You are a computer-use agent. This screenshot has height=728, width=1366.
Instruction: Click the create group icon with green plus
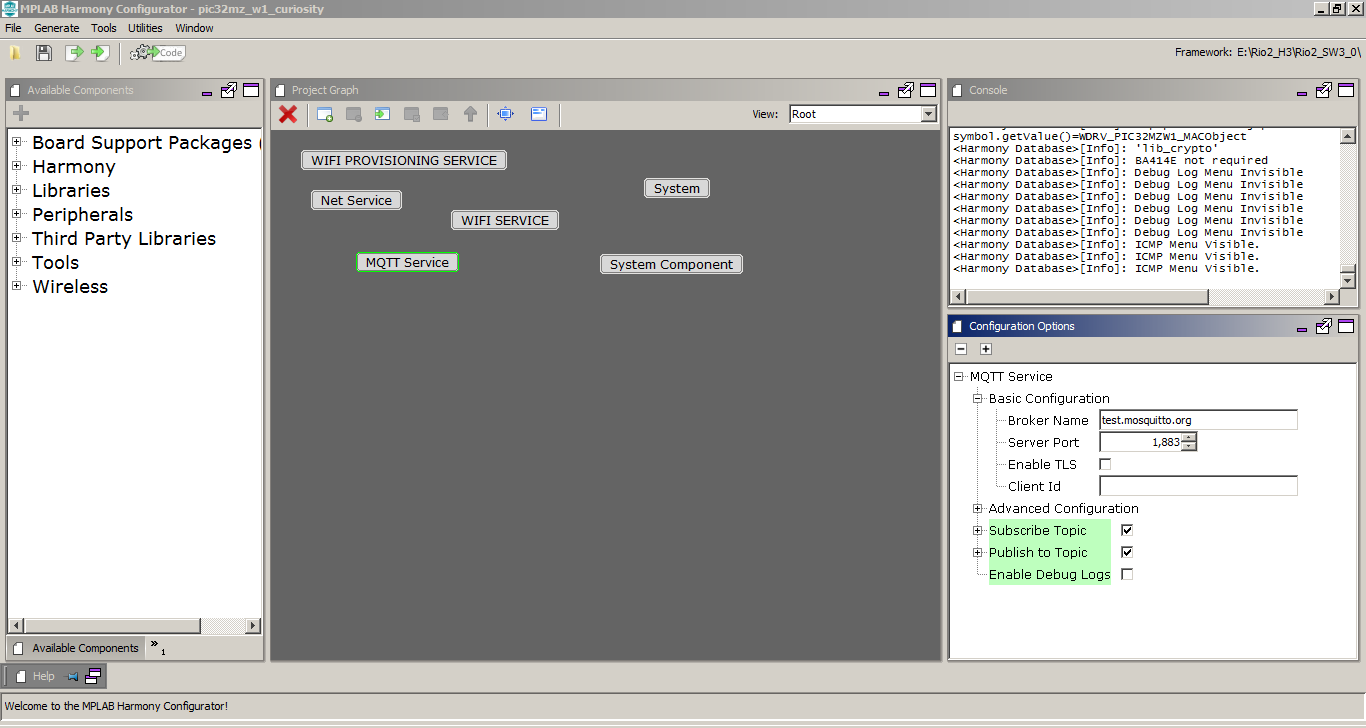coord(325,114)
